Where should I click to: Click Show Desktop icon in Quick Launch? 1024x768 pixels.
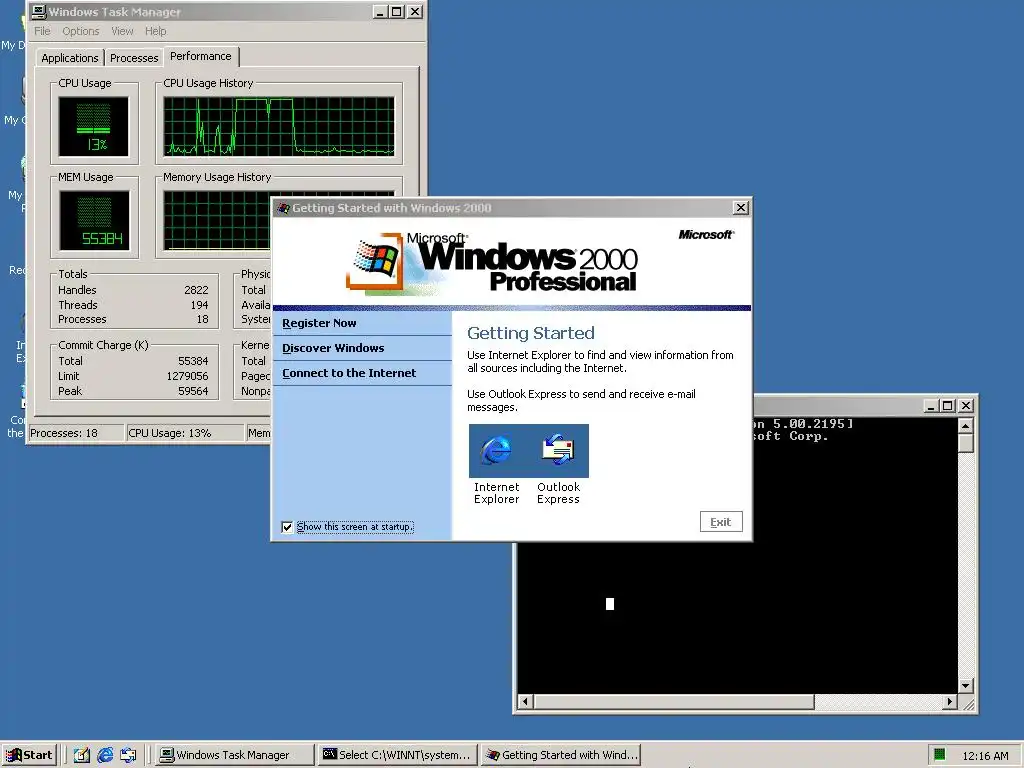pyautogui.click(x=82, y=755)
